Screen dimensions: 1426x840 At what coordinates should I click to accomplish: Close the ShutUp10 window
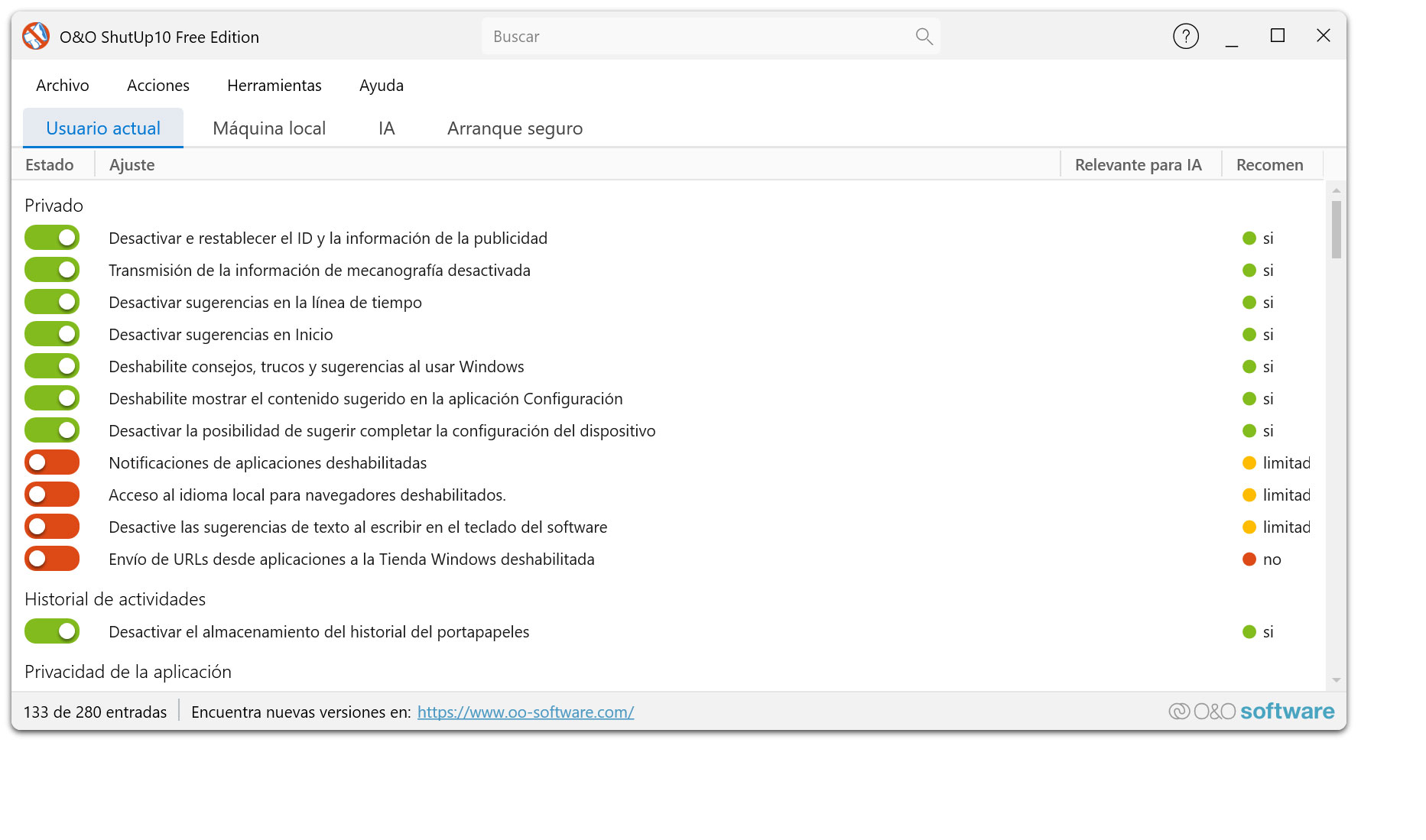(1324, 35)
